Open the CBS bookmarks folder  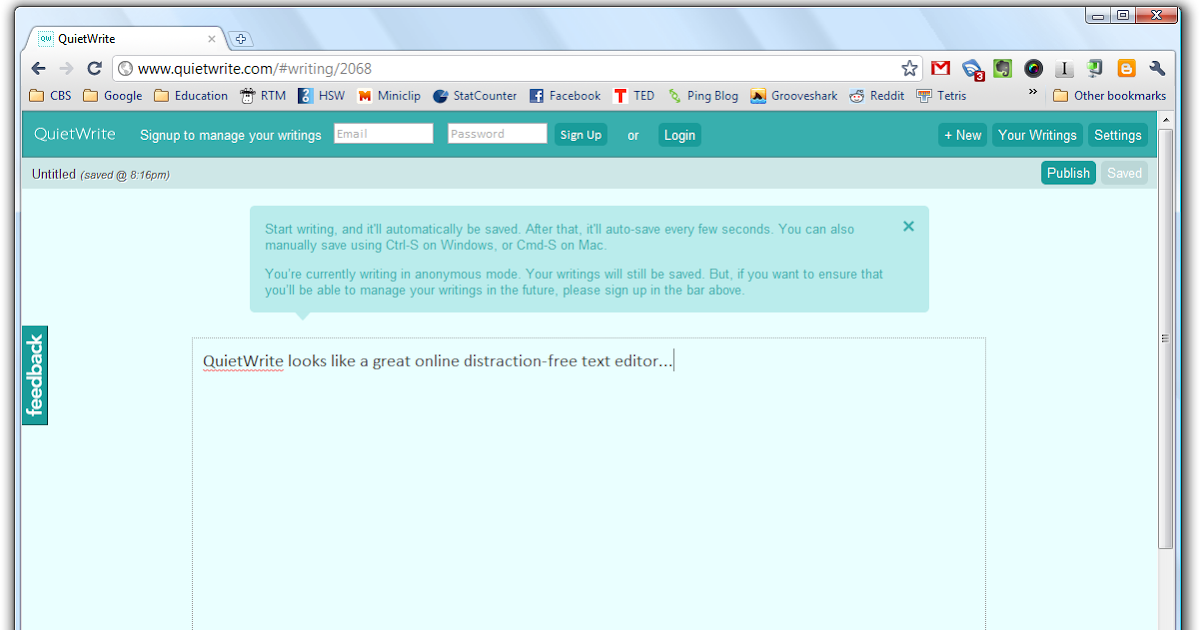(50, 96)
